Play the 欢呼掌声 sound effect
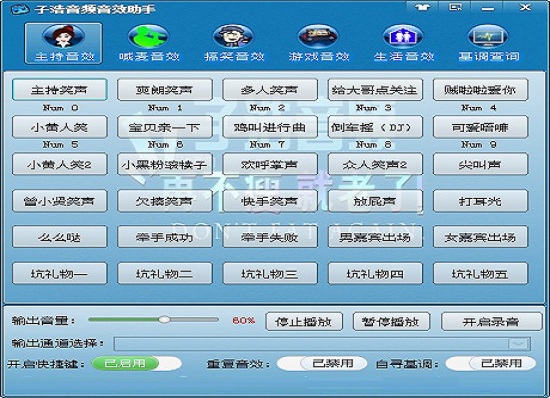Viewport: 550px width, 398px height. [270, 164]
